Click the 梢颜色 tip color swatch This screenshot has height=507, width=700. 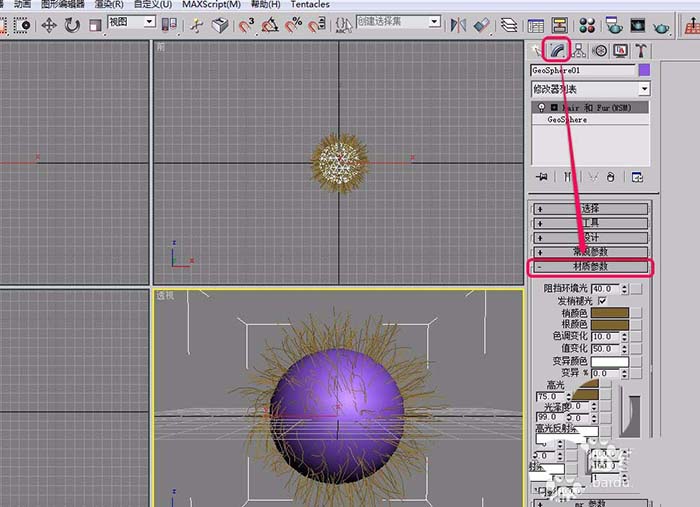[x=610, y=313]
